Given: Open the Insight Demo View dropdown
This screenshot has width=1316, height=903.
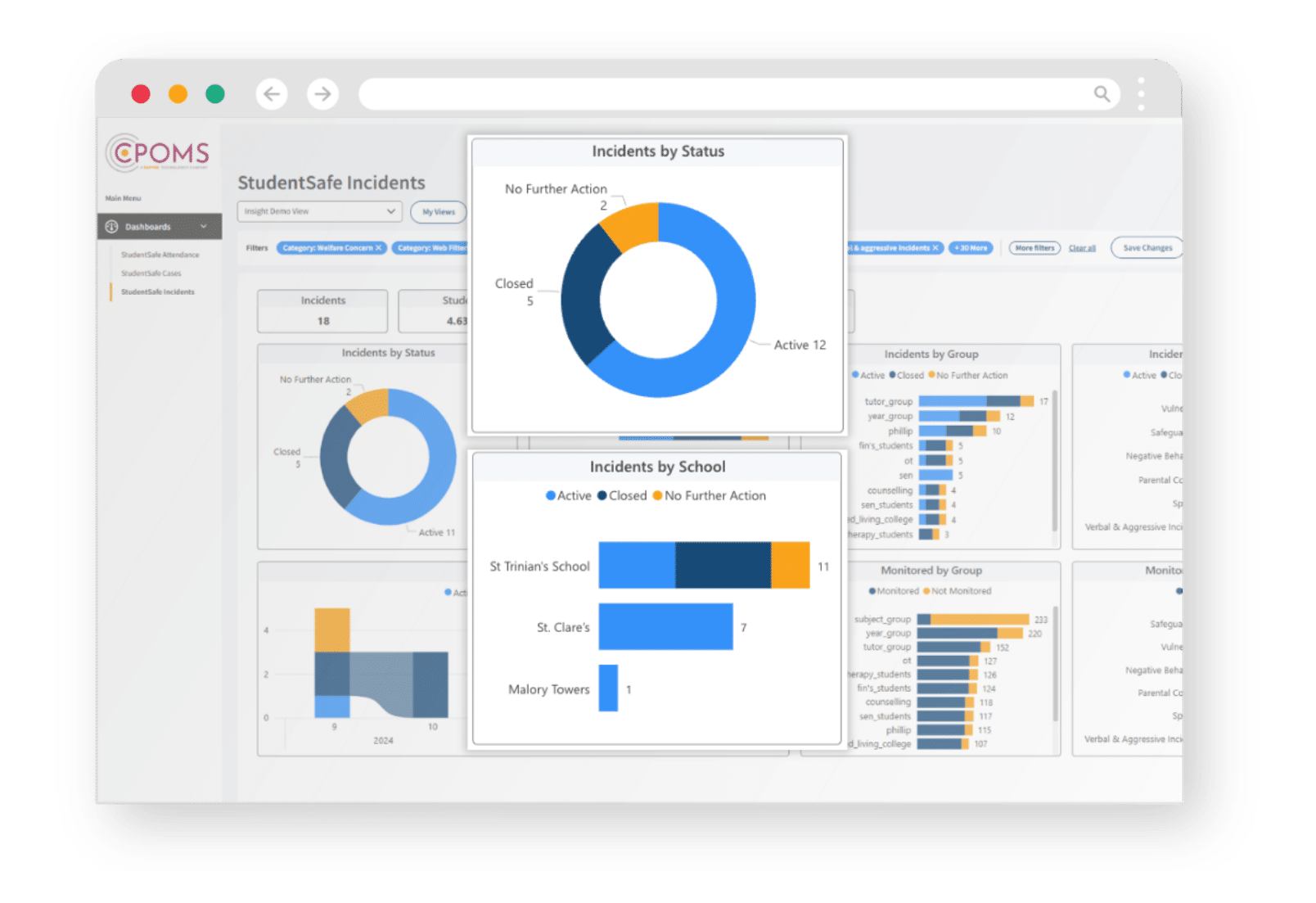Looking at the screenshot, I should tap(319, 211).
